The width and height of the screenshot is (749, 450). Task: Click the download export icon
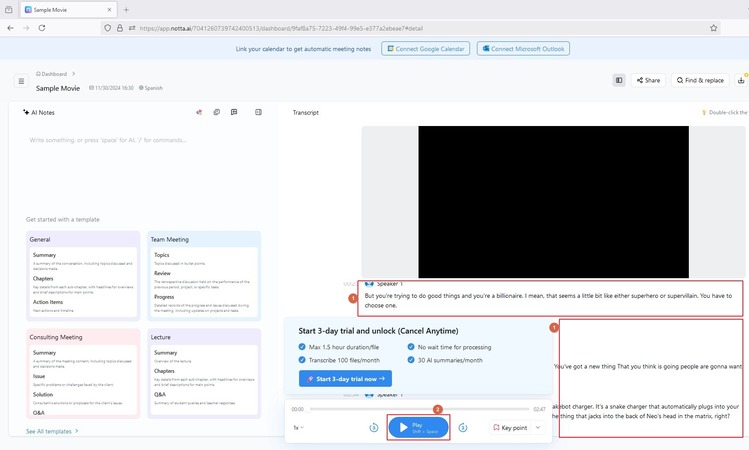click(741, 80)
